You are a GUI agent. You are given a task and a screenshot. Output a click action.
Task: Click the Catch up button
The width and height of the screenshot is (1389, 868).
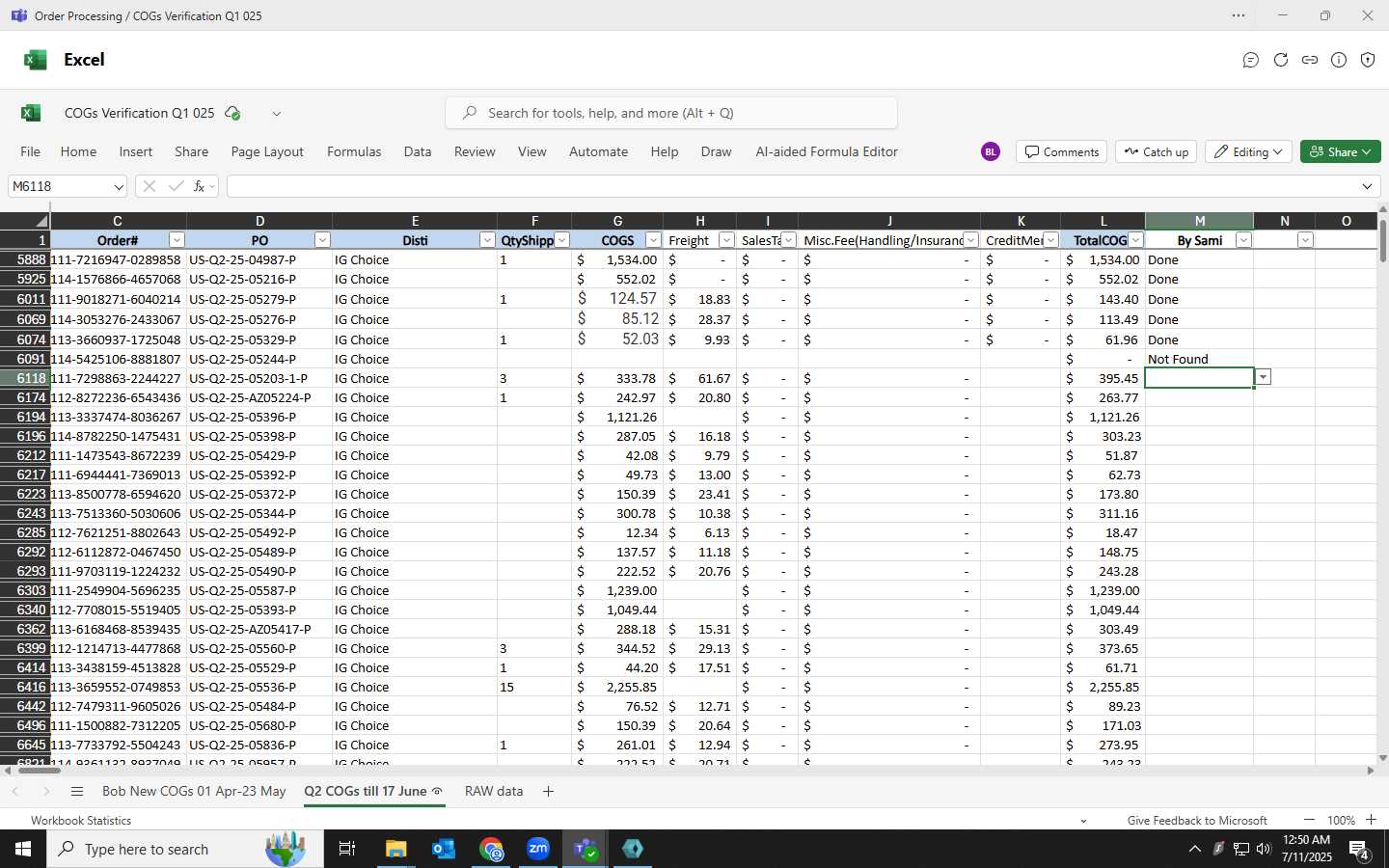[1156, 151]
